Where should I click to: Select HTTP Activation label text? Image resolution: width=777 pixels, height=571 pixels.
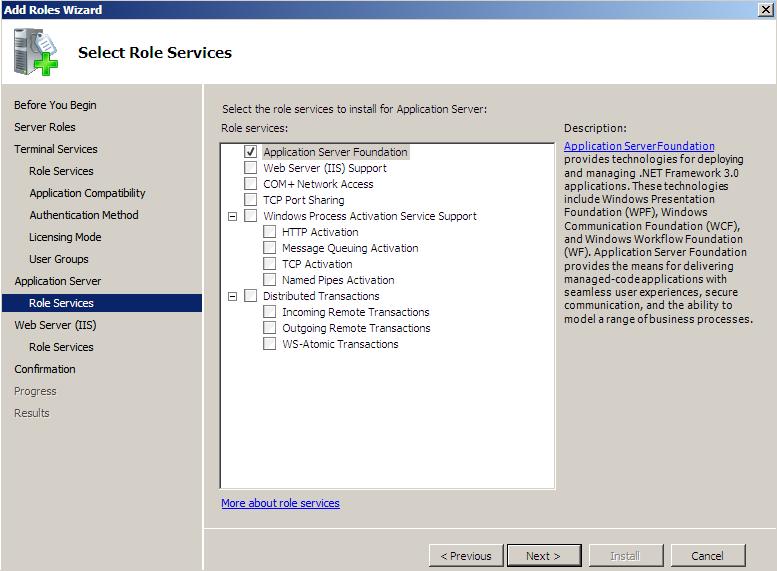(320, 232)
